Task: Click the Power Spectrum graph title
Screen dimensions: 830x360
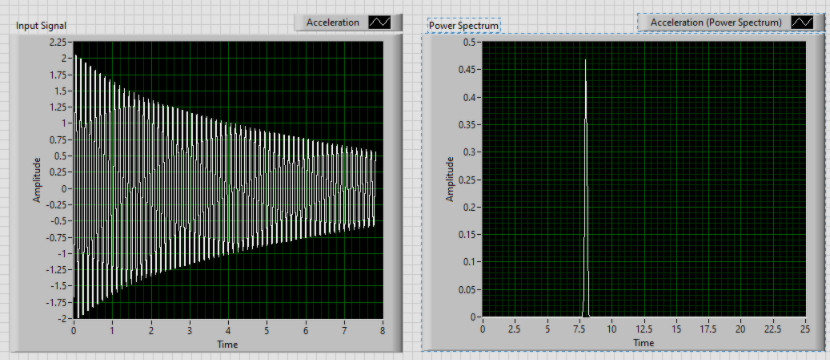Action: (464, 25)
